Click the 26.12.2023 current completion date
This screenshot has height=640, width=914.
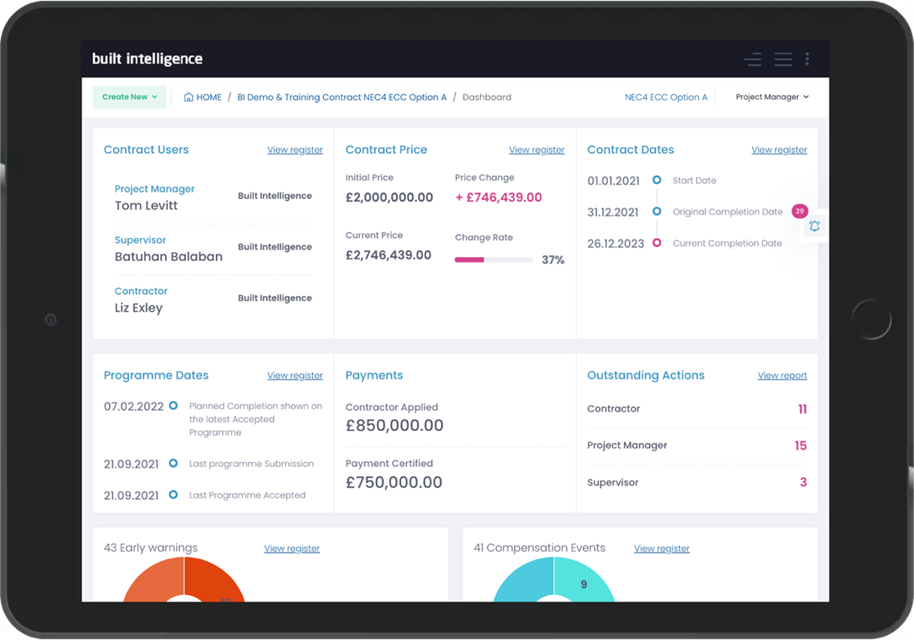click(x=616, y=244)
